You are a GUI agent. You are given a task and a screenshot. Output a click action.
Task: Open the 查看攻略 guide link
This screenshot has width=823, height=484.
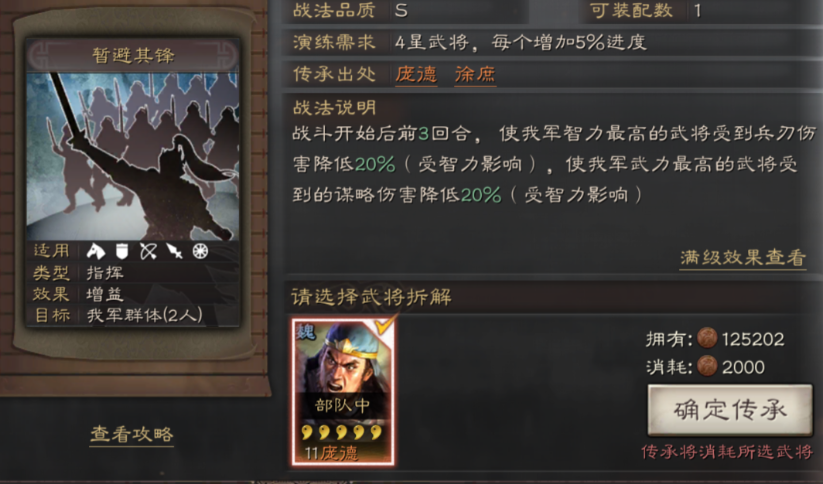coord(132,434)
